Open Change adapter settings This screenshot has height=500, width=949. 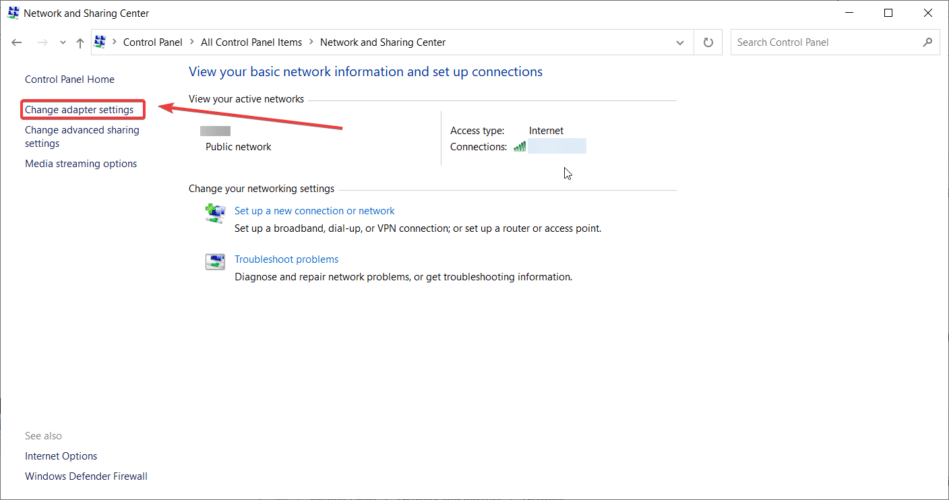click(x=79, y=110)
